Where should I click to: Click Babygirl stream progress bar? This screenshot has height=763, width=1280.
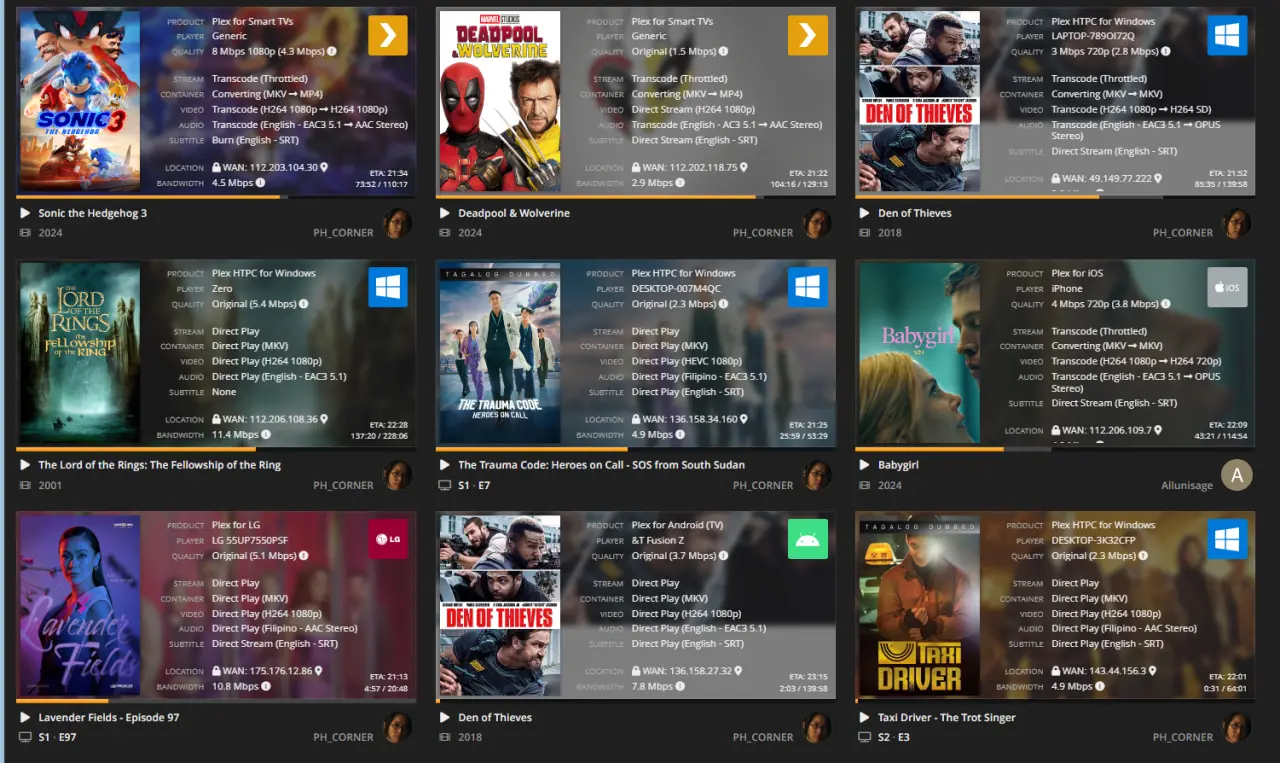click(1056, 449)
